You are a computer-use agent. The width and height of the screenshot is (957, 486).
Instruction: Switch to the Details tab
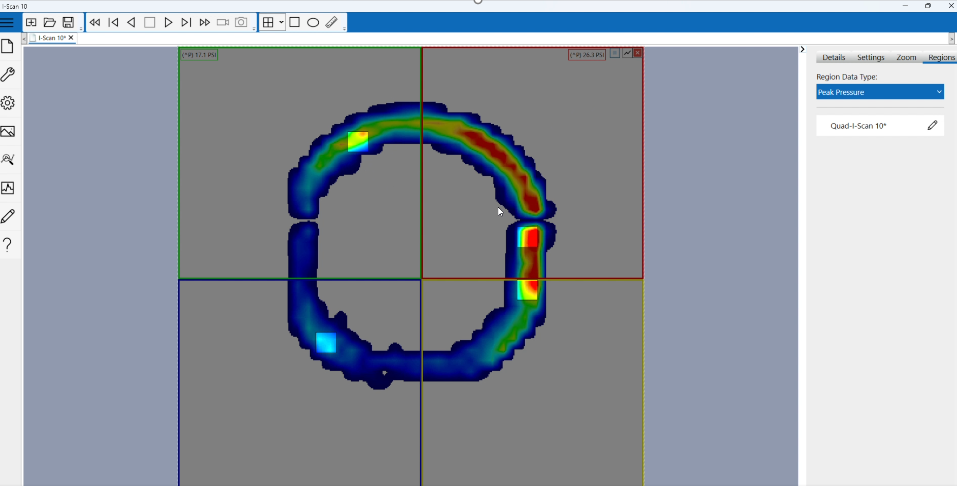pos(834,57)
